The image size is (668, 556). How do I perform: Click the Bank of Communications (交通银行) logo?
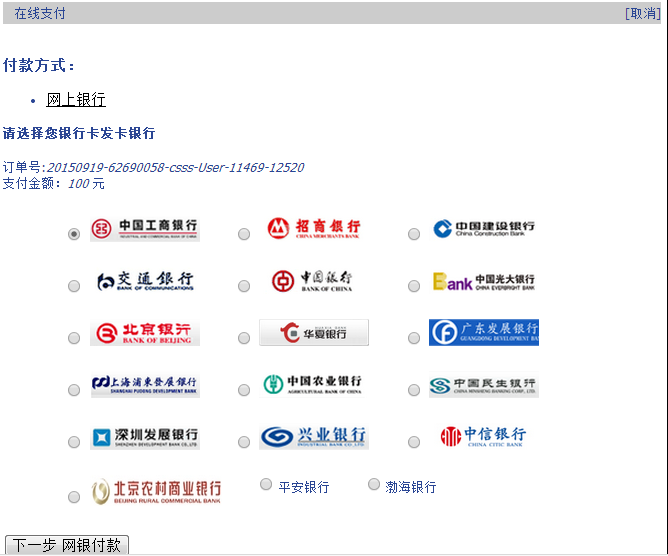145,281
